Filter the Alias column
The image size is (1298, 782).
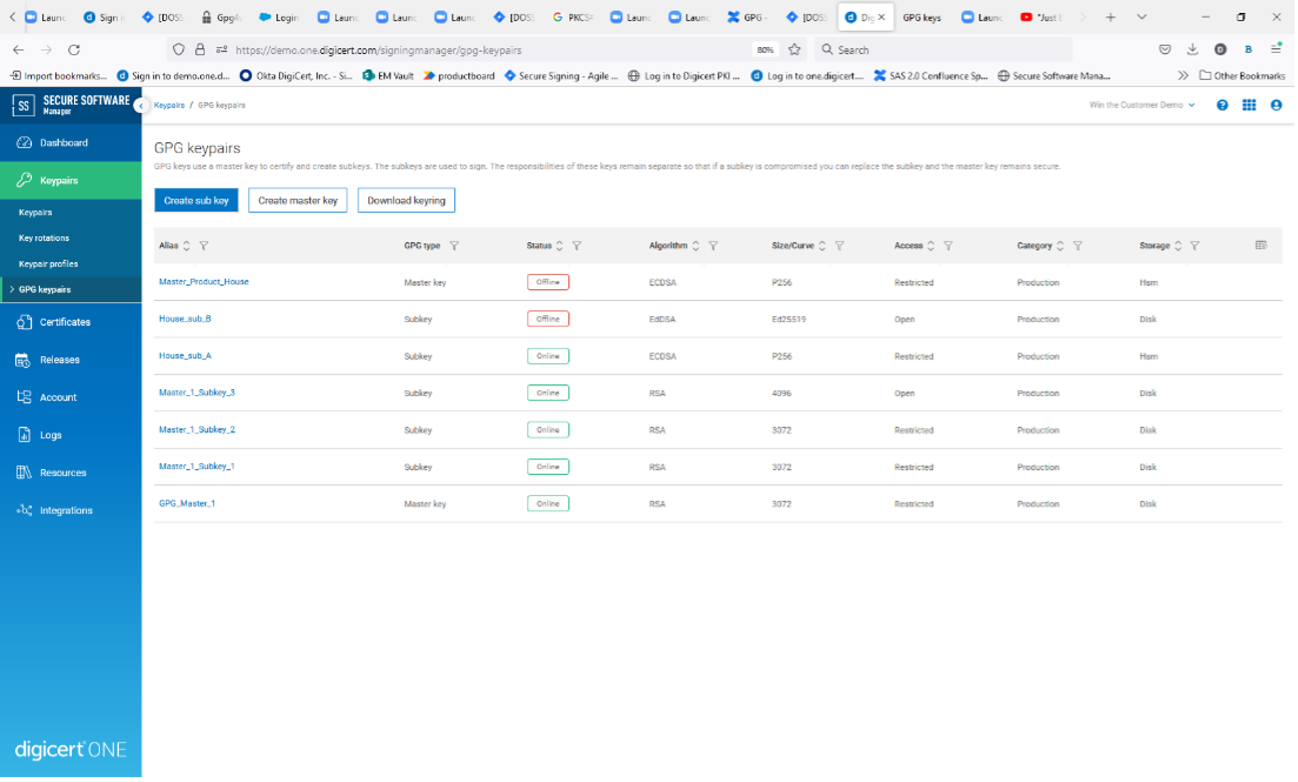pyautogui.click(x=204, y=246)
